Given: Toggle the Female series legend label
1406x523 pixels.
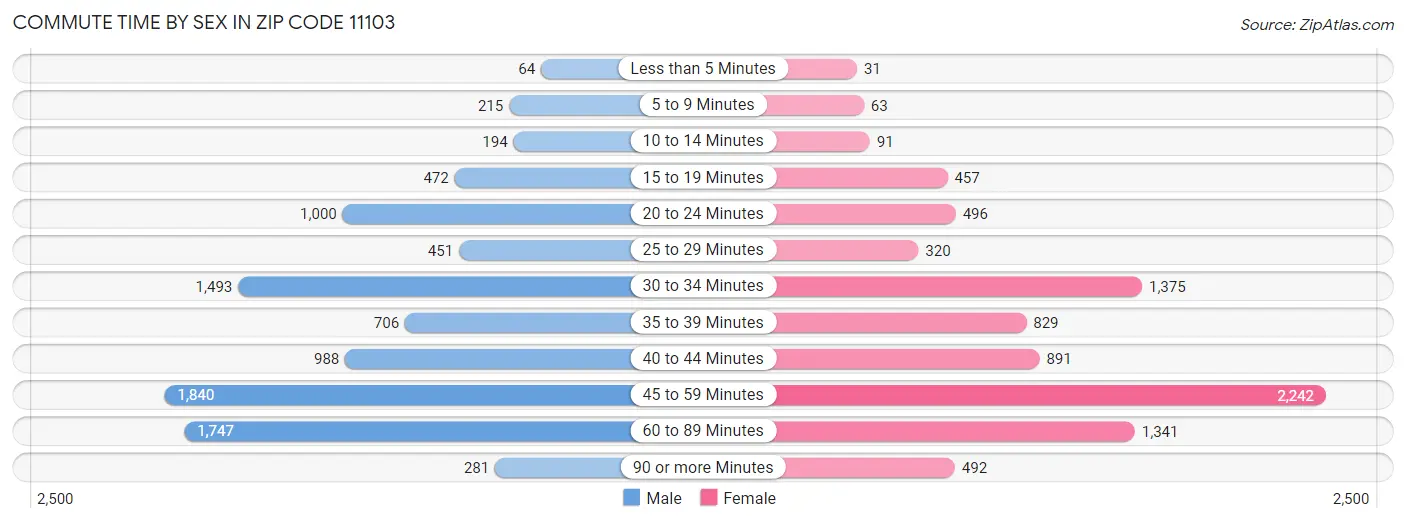Looking at the screenshot, I should (749, 498).
